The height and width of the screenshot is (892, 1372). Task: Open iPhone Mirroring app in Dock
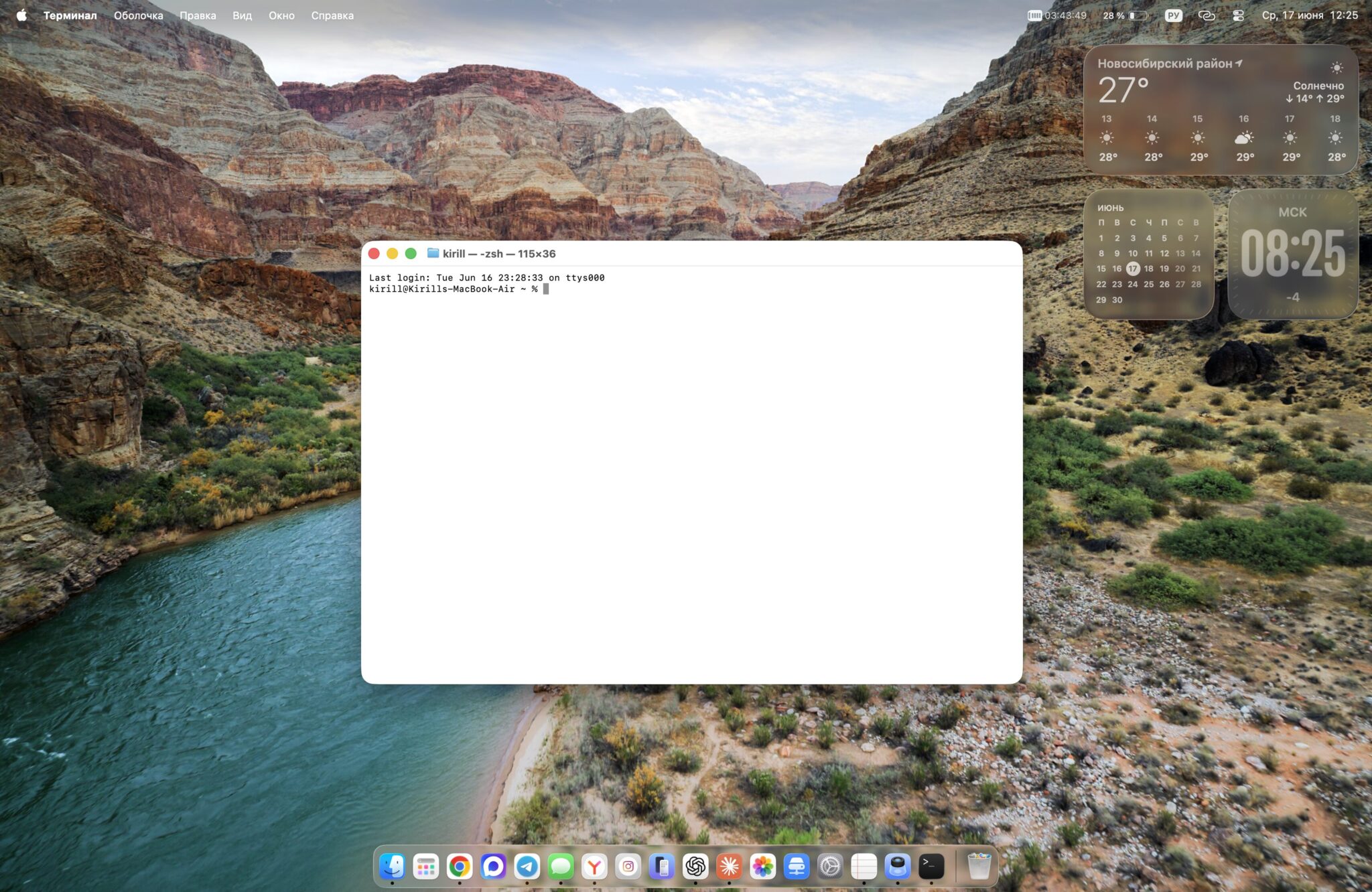(662, 867)
